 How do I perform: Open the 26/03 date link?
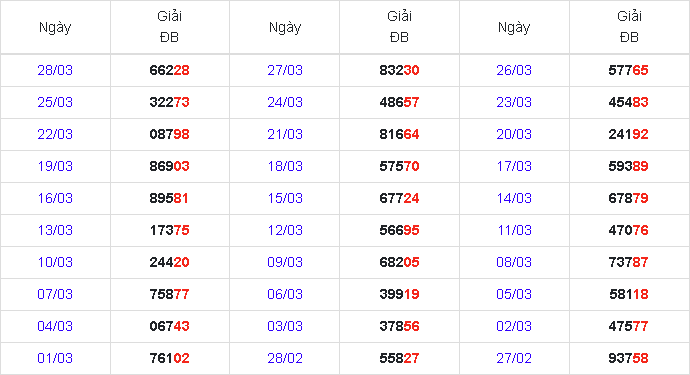[514, 70]
